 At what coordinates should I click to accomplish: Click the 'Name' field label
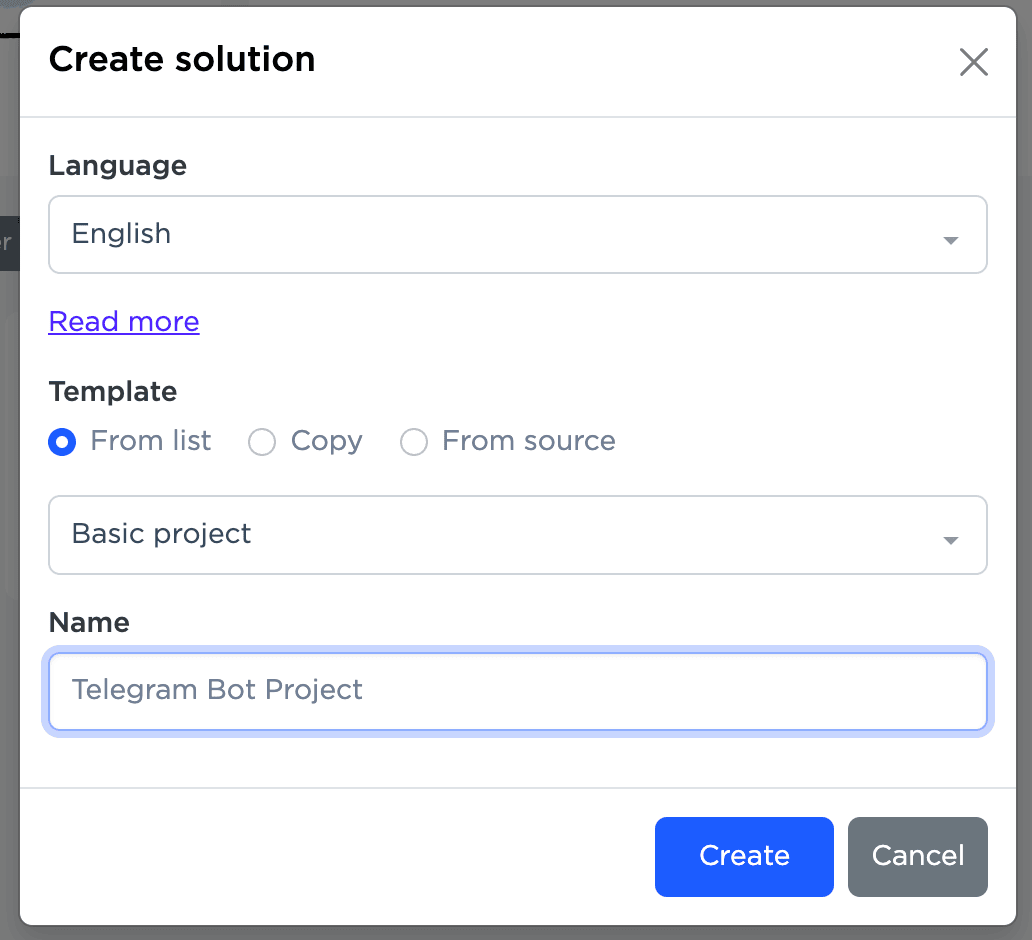[89, 623]
